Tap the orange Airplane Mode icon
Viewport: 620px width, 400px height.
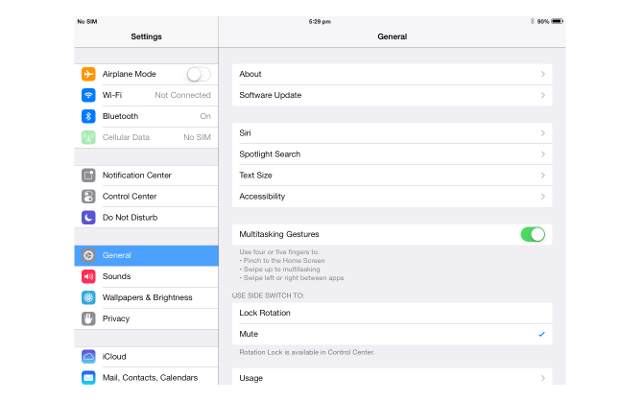coord(88,74)
